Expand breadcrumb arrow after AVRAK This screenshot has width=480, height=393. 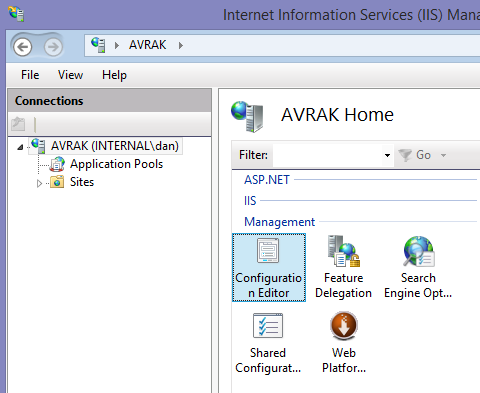[181, 45]
